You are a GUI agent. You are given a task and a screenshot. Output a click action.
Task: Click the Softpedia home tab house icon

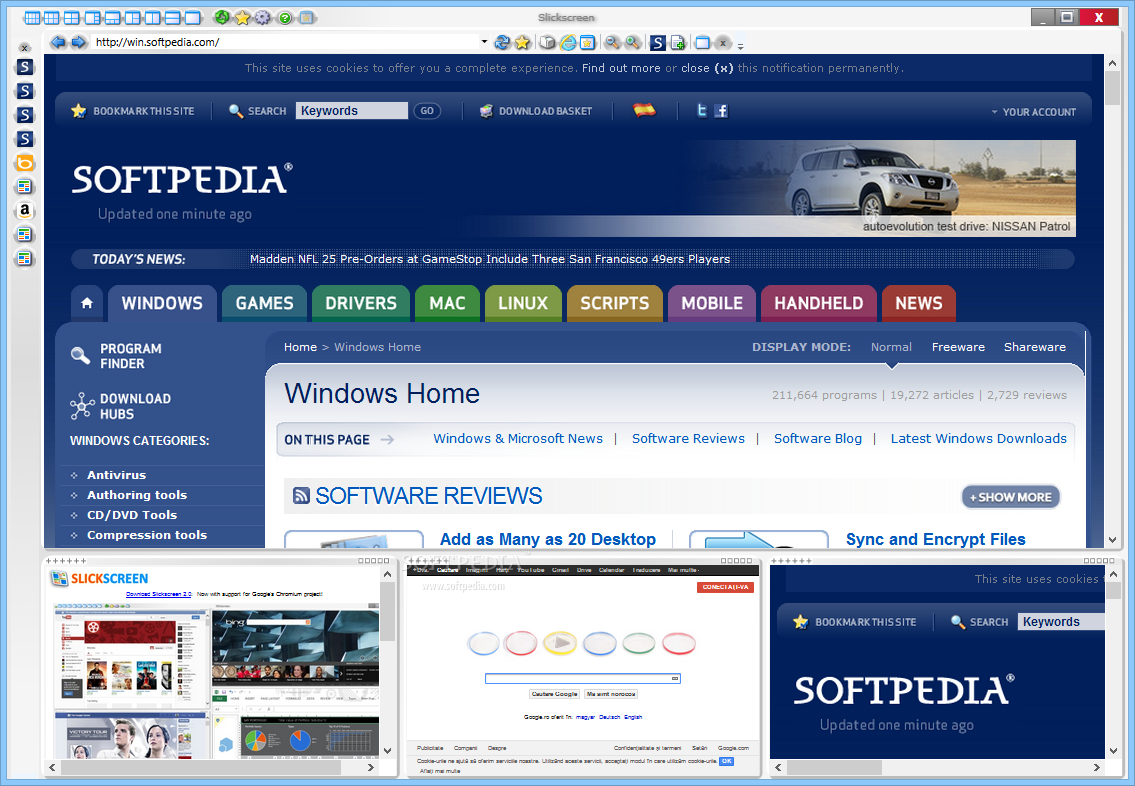click(x=87, y=303)
